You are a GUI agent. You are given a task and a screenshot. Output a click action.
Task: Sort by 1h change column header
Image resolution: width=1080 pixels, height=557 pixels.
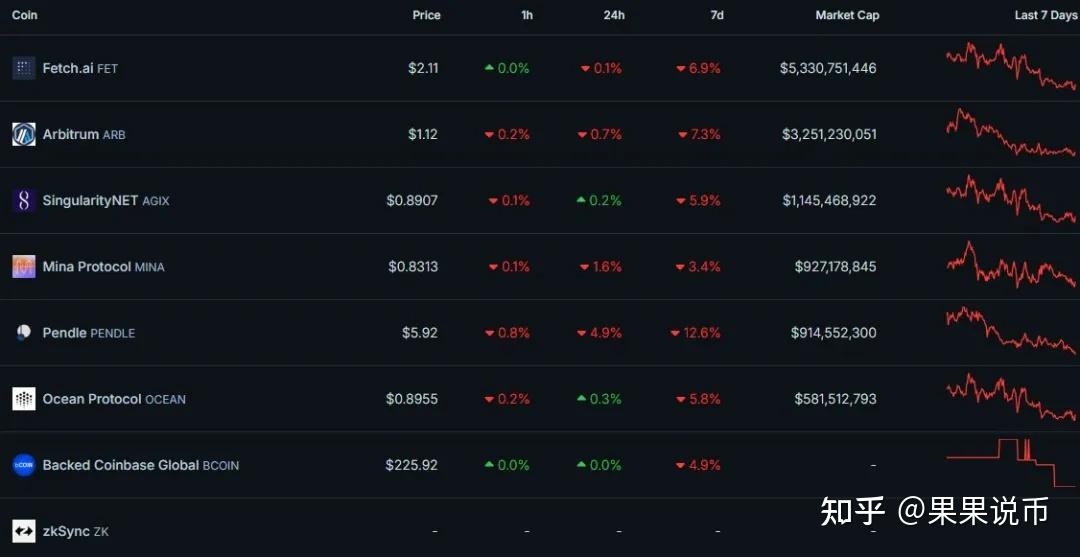point(527,15)
